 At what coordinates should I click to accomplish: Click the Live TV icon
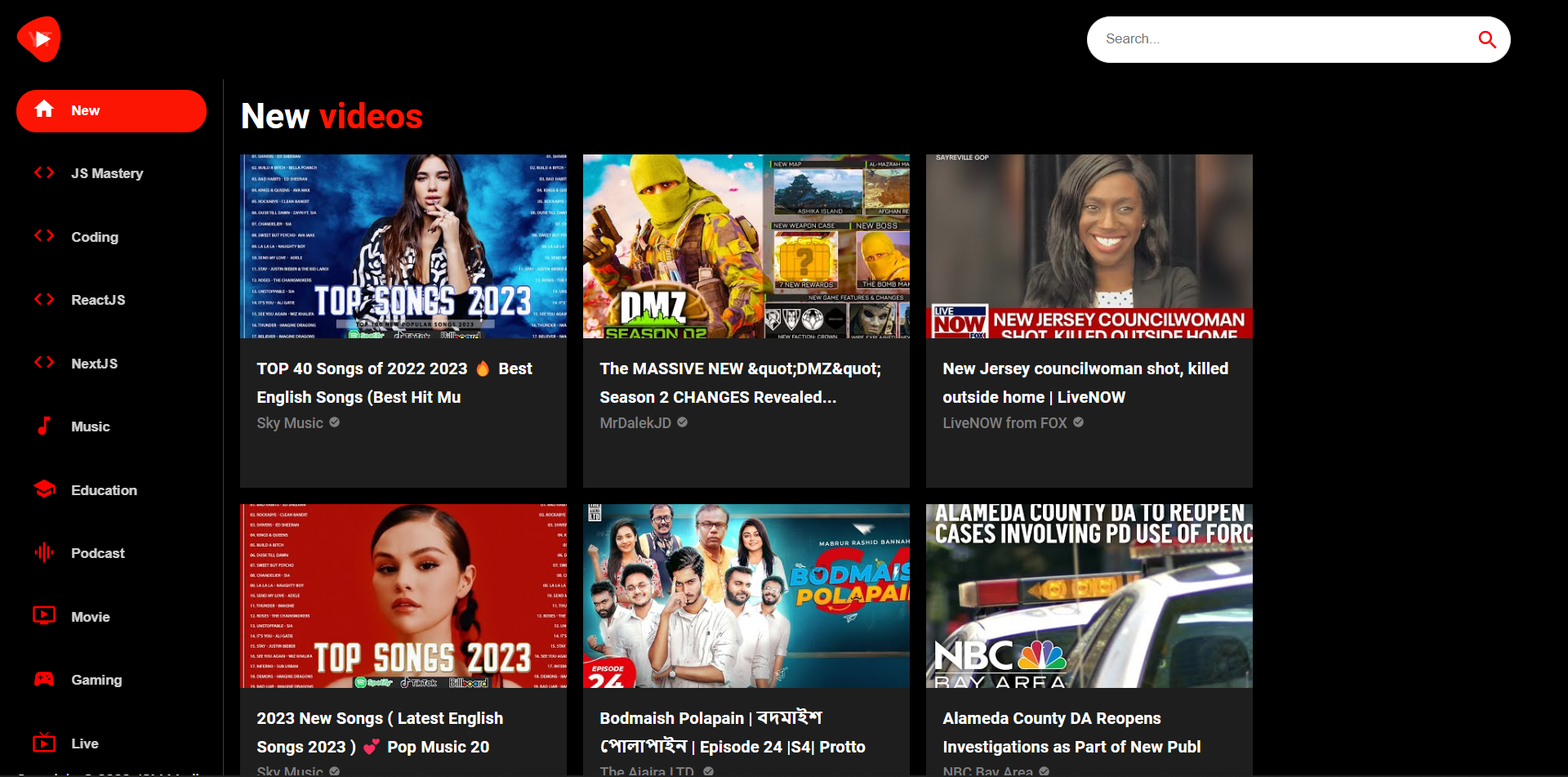pos(44,742)
